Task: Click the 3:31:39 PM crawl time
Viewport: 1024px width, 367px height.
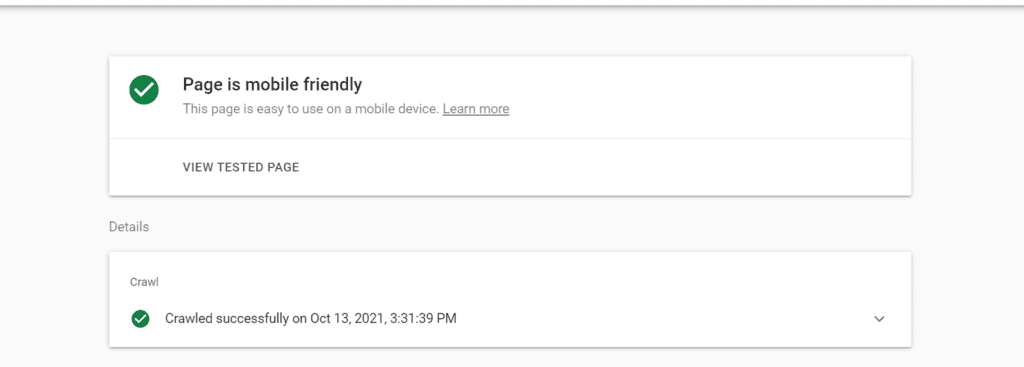Action: [x=423, y=319]
